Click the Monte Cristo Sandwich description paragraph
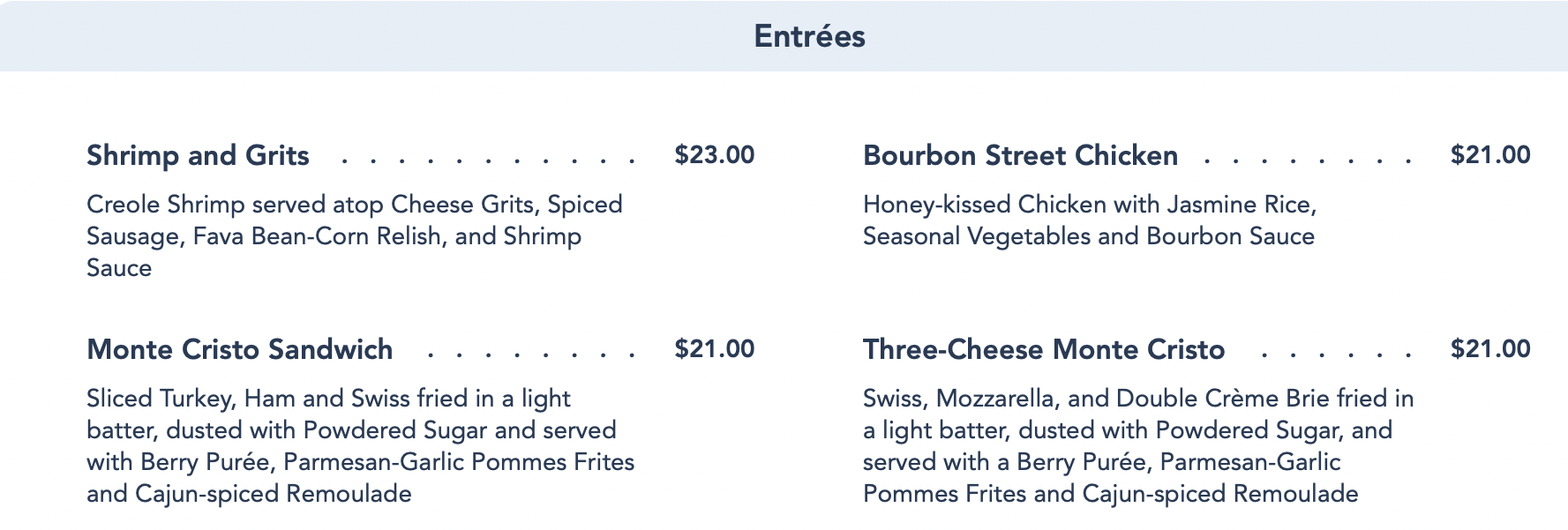 (x=360, y=446)
